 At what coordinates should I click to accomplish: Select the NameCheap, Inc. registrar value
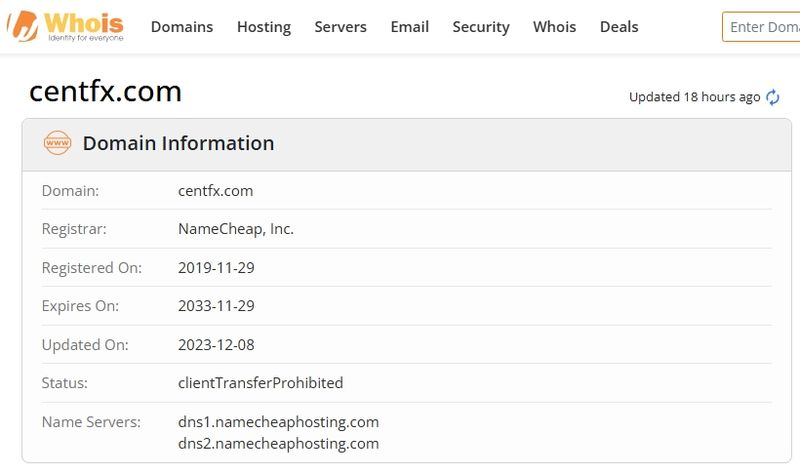point(236,229)
